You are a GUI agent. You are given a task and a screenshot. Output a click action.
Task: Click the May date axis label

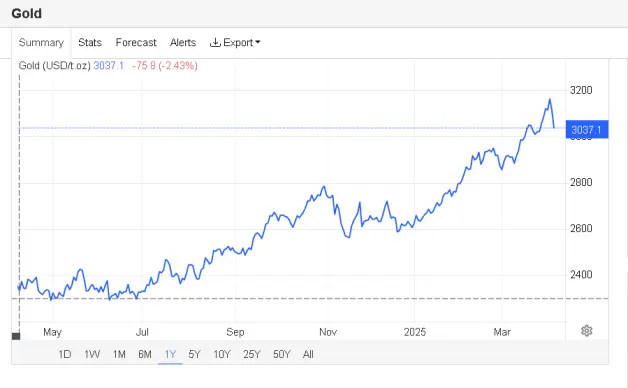click(52, 332)
